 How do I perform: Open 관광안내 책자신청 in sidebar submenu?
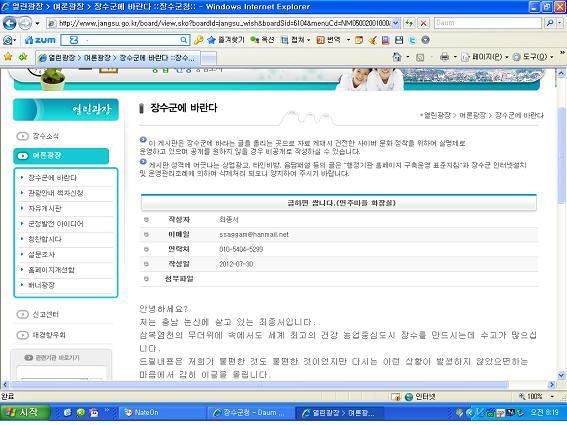pos(56,193)
